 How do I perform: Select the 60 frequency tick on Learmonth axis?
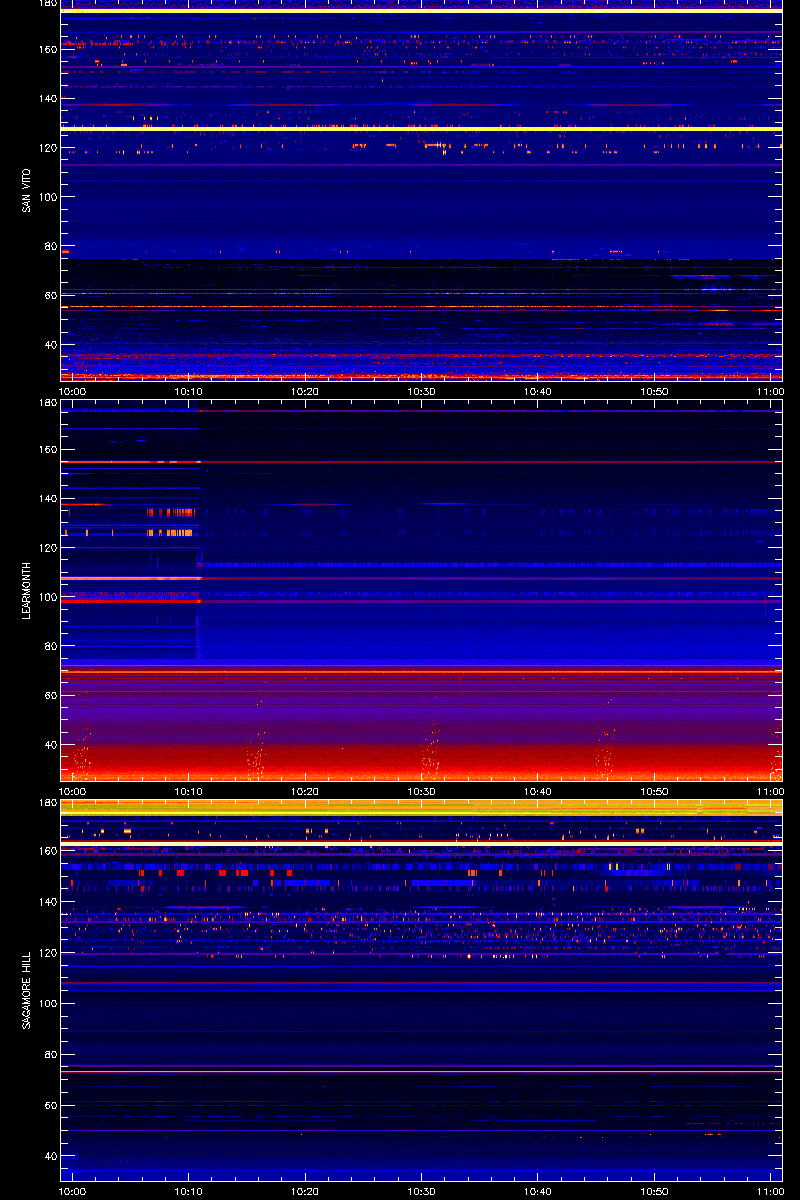tap(50, 695)
